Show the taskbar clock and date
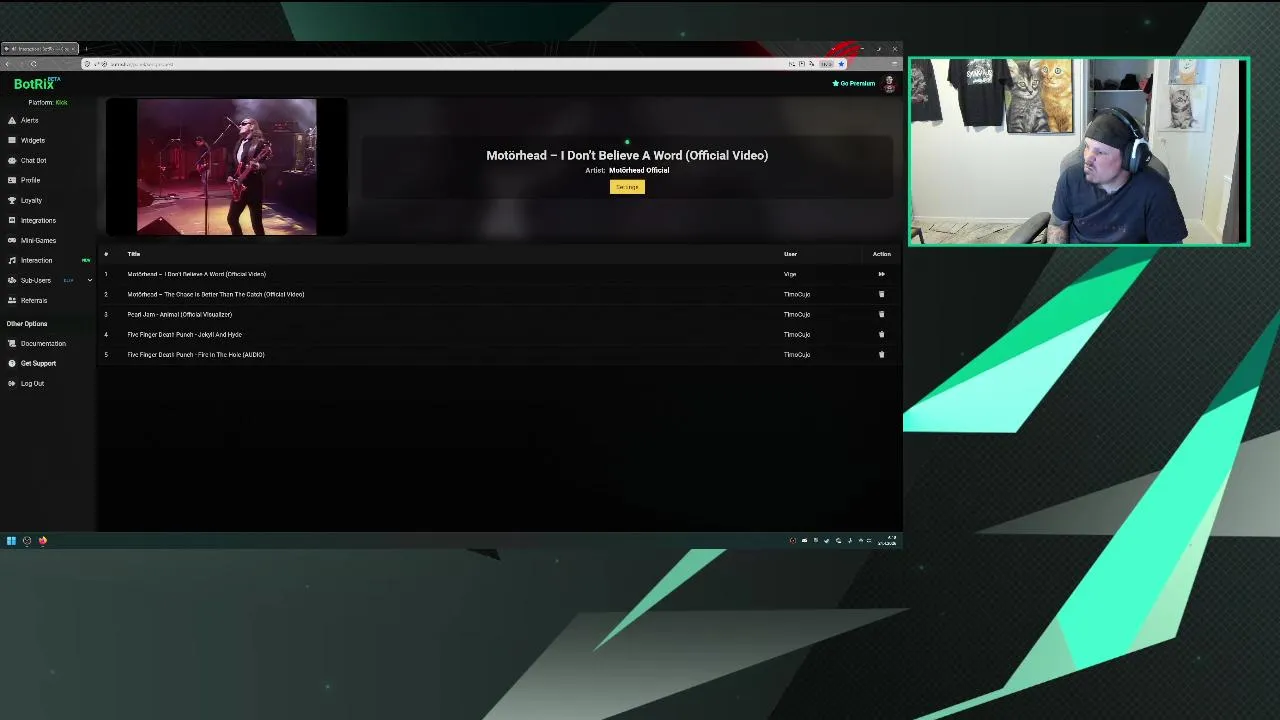 tap(887, 541)
